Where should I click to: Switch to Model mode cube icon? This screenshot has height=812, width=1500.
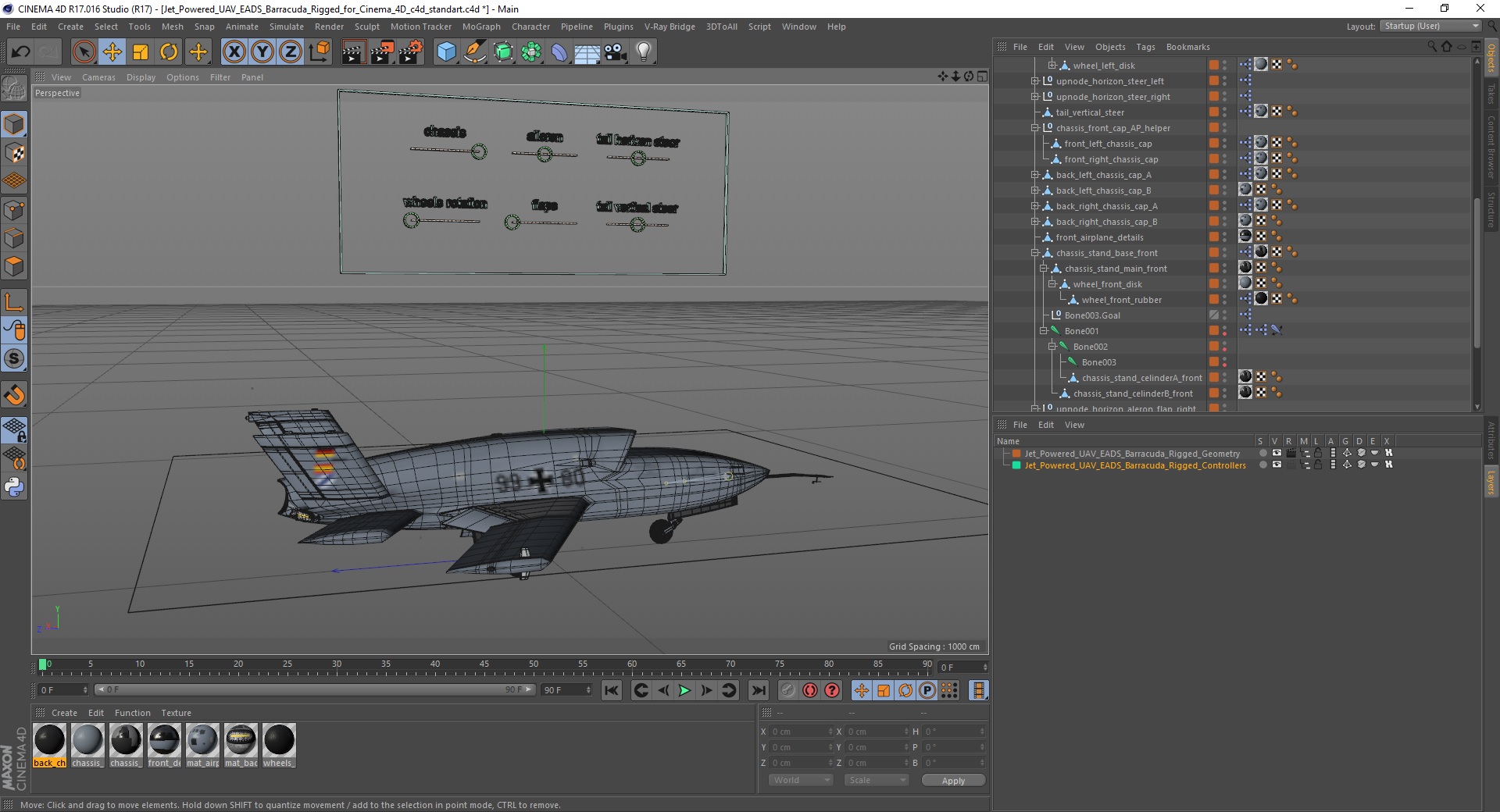point(14,124)
